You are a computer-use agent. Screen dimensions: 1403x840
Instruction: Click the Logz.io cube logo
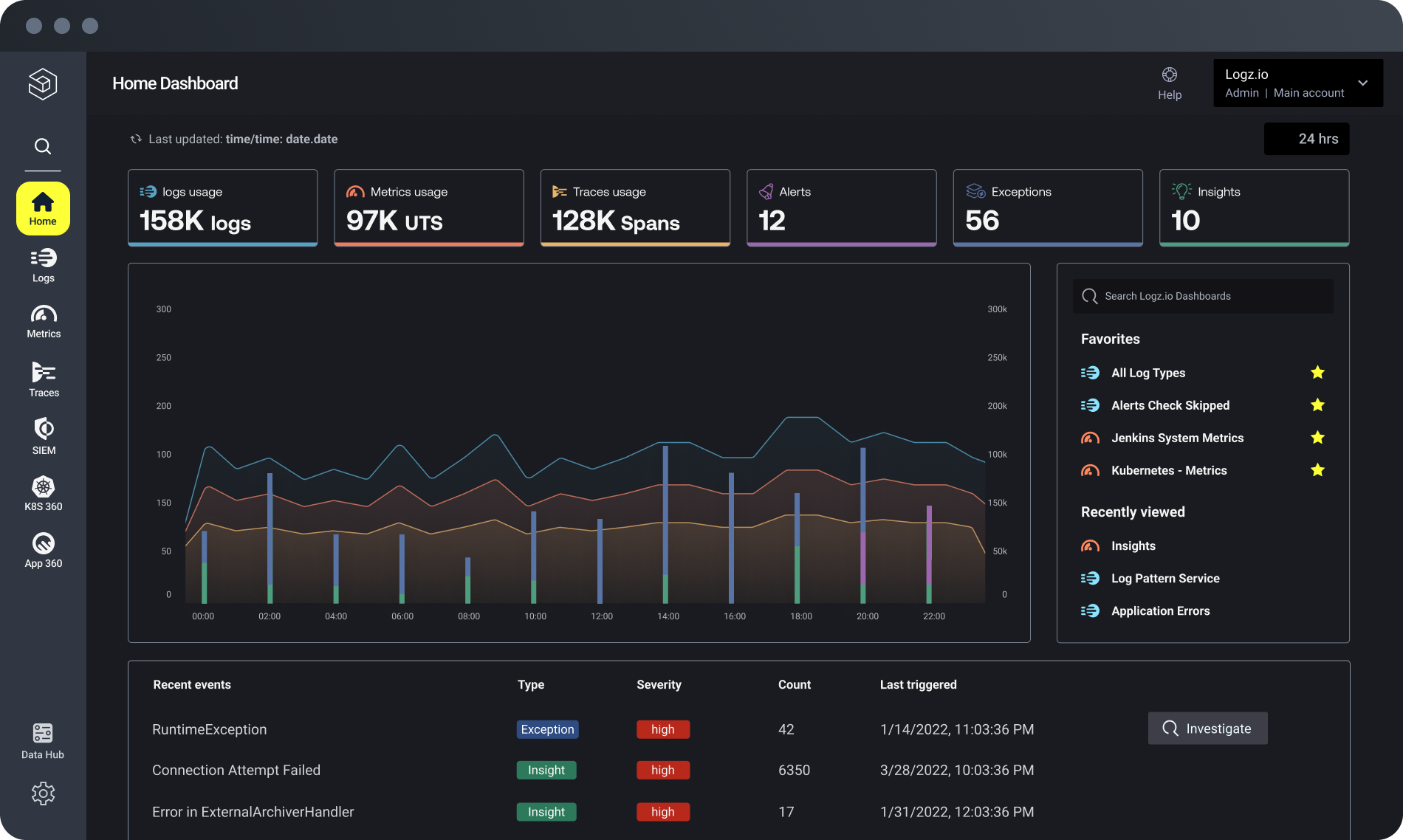tap(43, 83)
